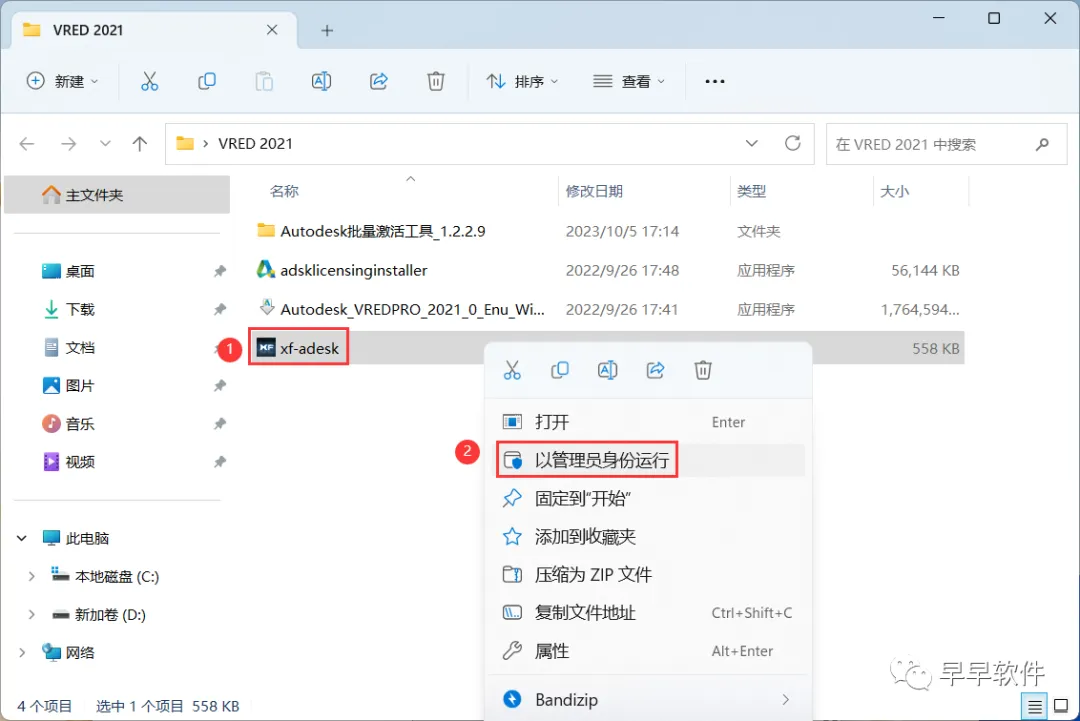Expand the 网络 tree node
This screenshot has height=721, width=1080.
tap(22, 653)
